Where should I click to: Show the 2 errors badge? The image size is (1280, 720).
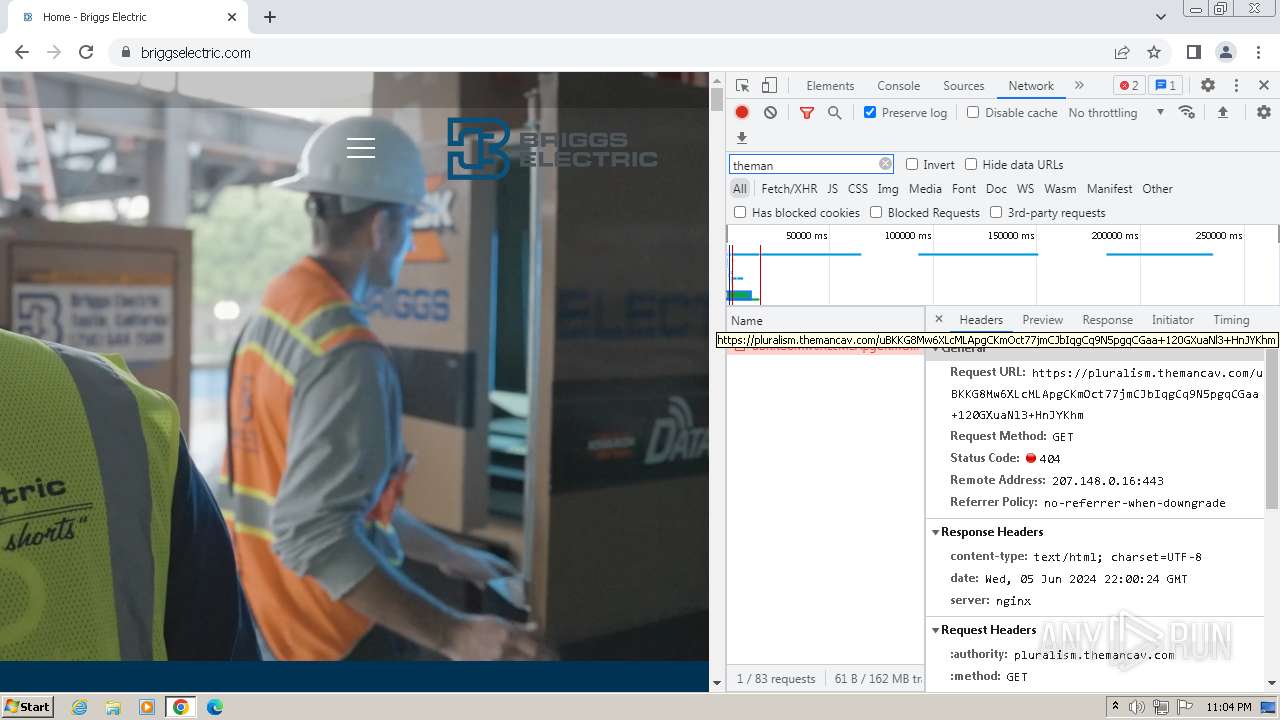1129,85
